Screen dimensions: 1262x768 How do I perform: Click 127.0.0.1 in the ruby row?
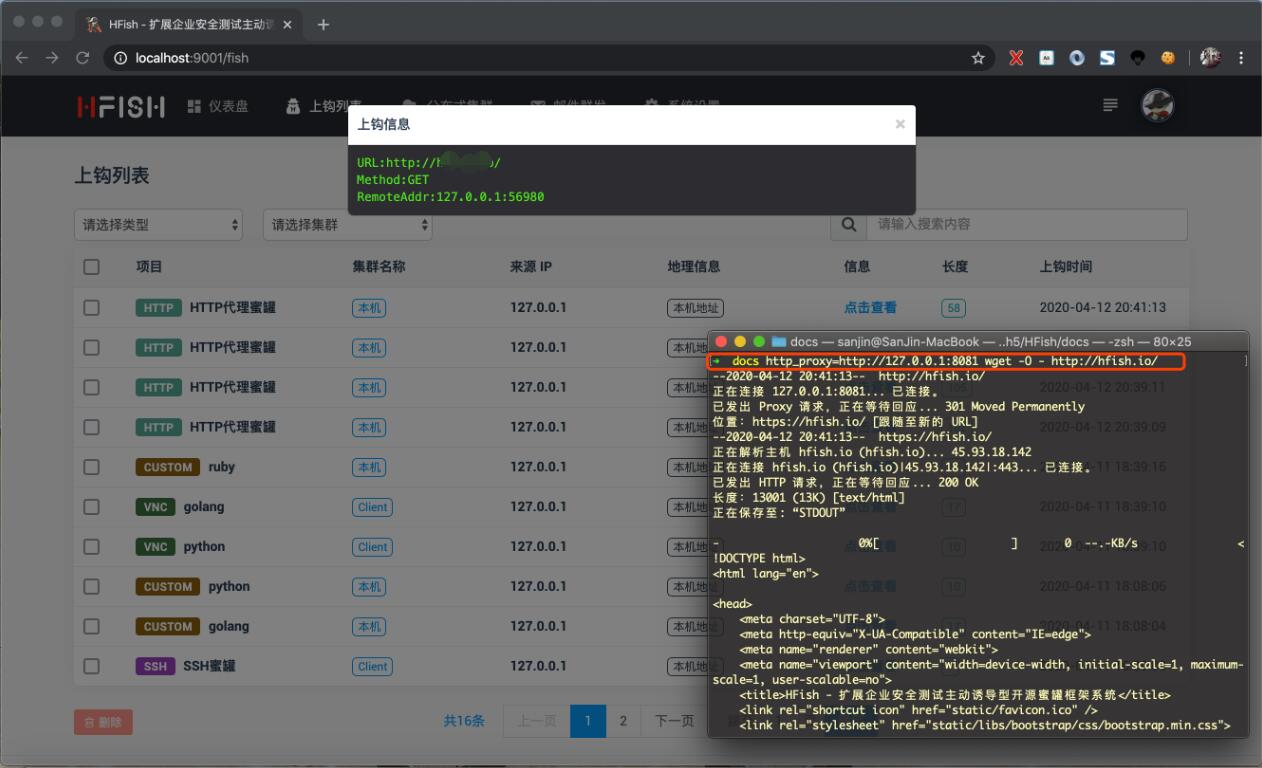(x=538, y=467)
